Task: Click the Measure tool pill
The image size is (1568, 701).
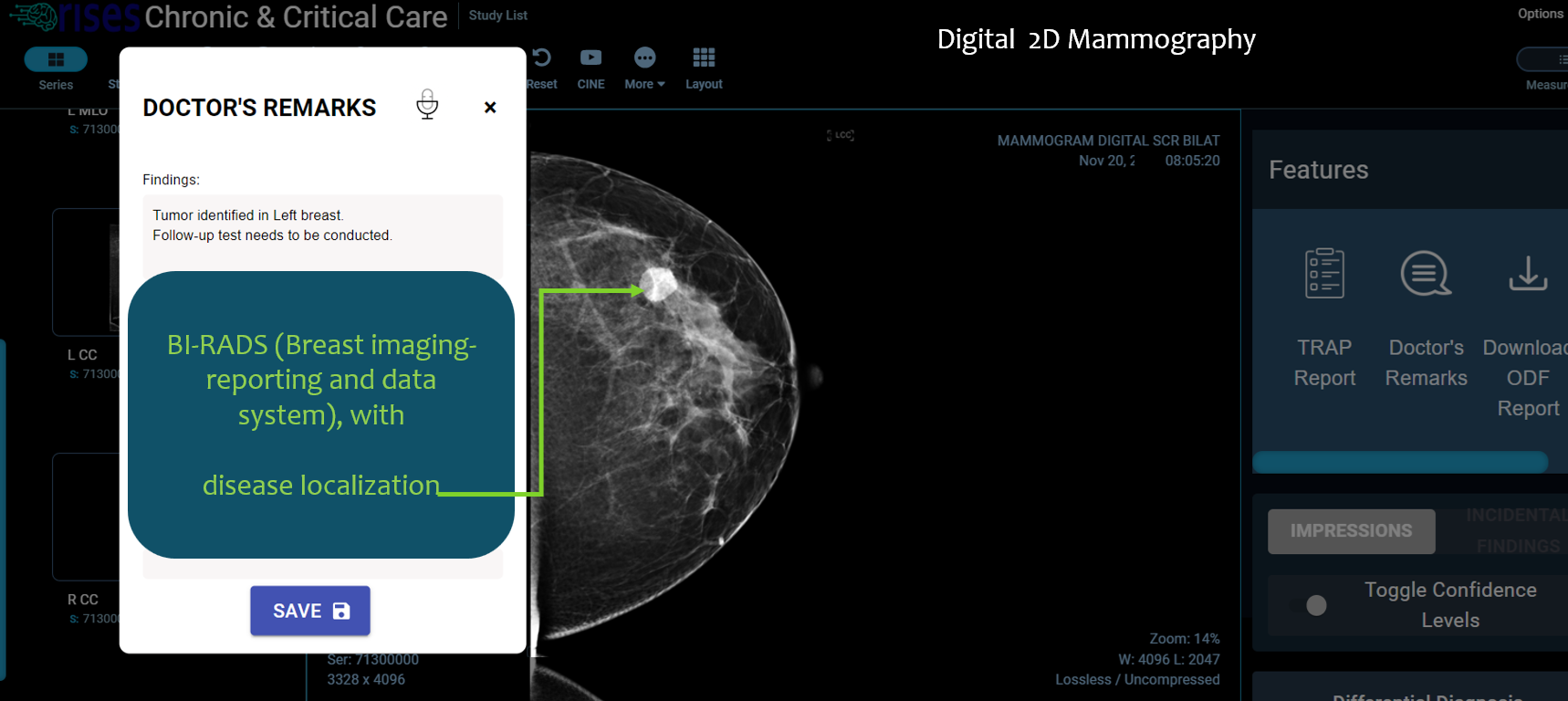Action: (1542, 59)
